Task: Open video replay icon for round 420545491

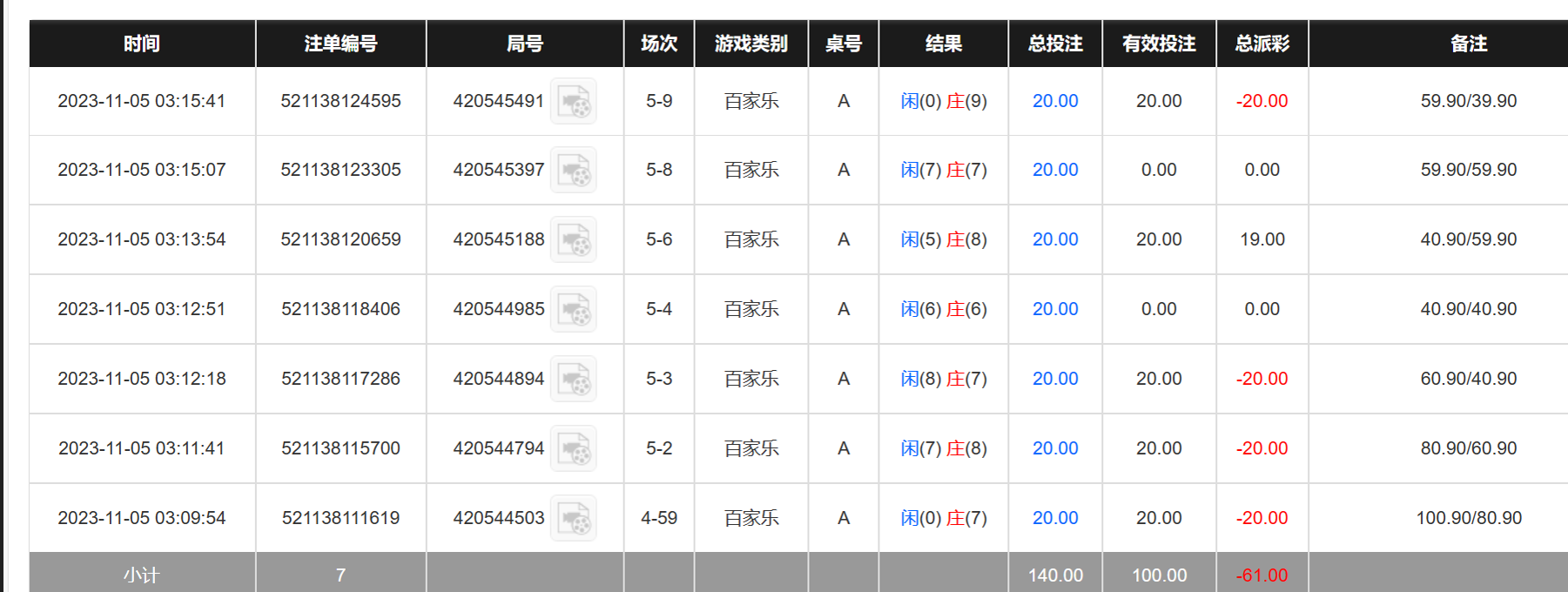Action: [x=574, y=102]
